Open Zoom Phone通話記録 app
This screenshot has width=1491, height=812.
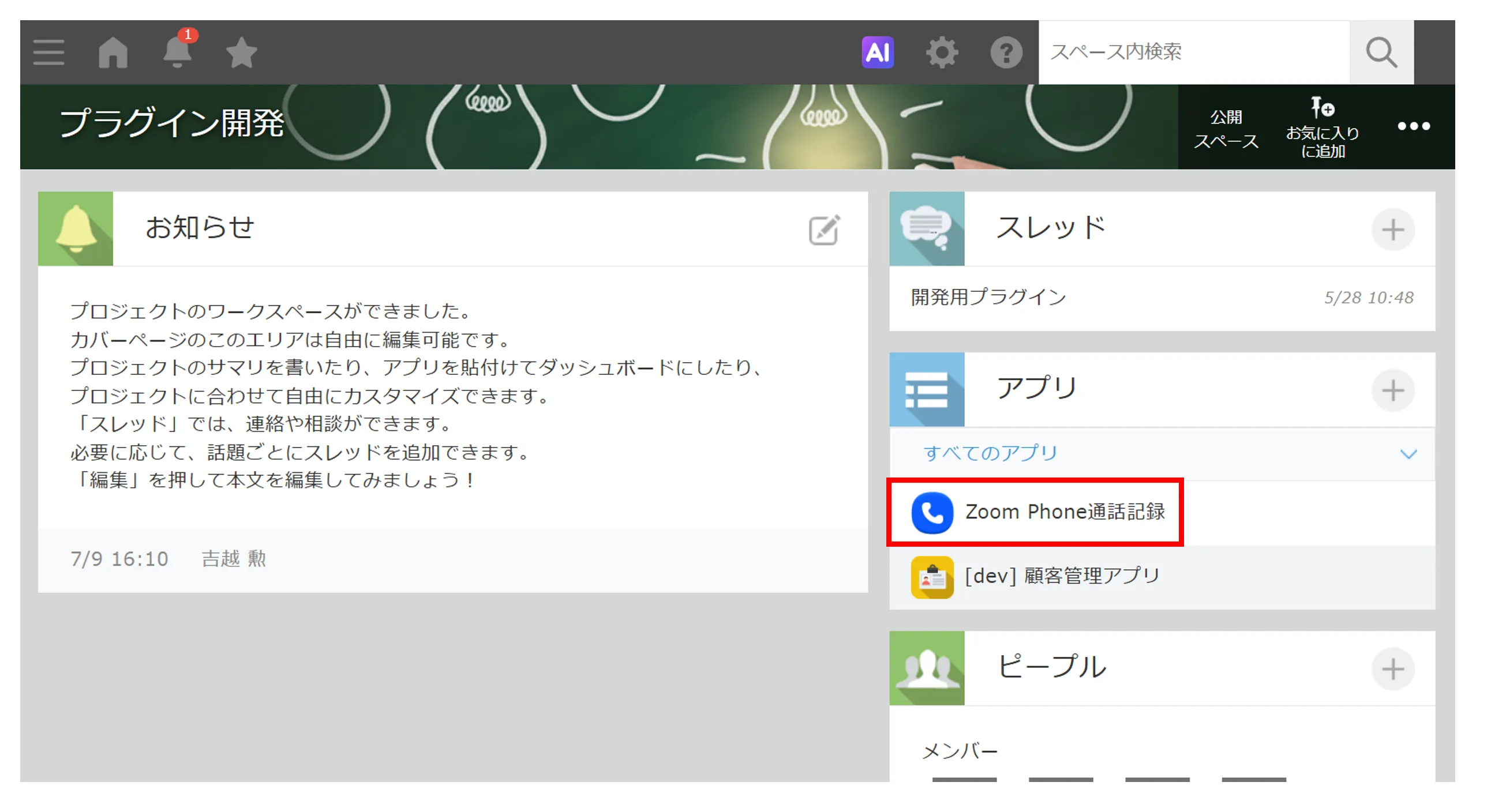click(x=1065, y=512)
